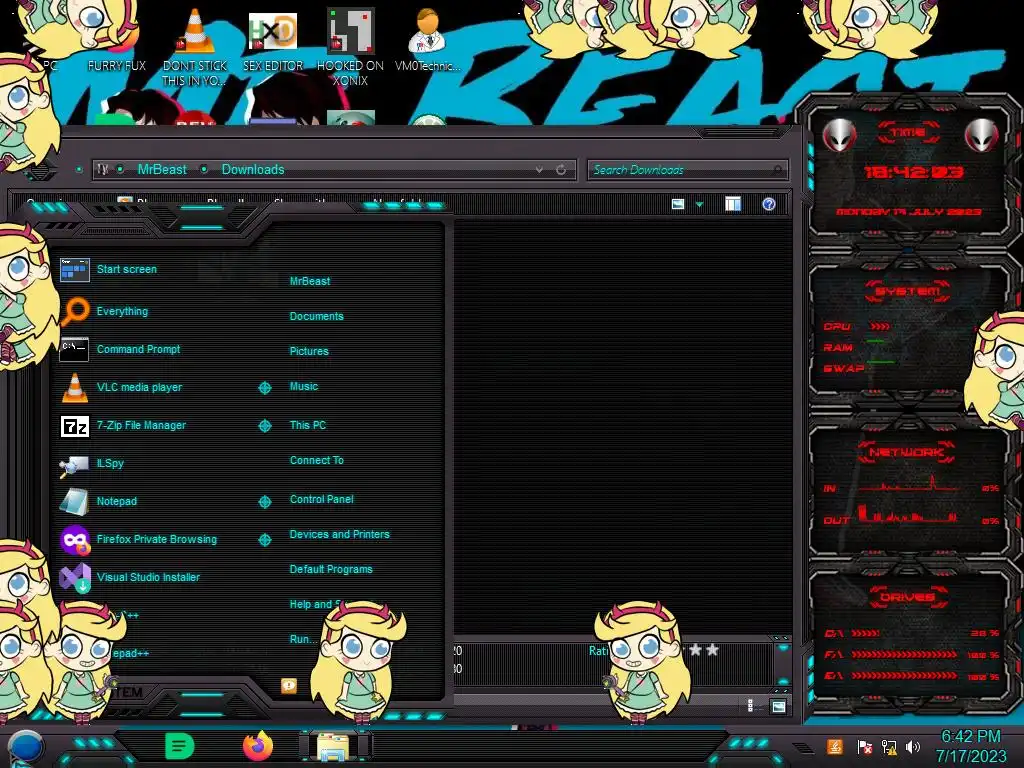Screen dimensions: 1024x768
Task: Open Connect To from start menu
Action: [316, 460]
